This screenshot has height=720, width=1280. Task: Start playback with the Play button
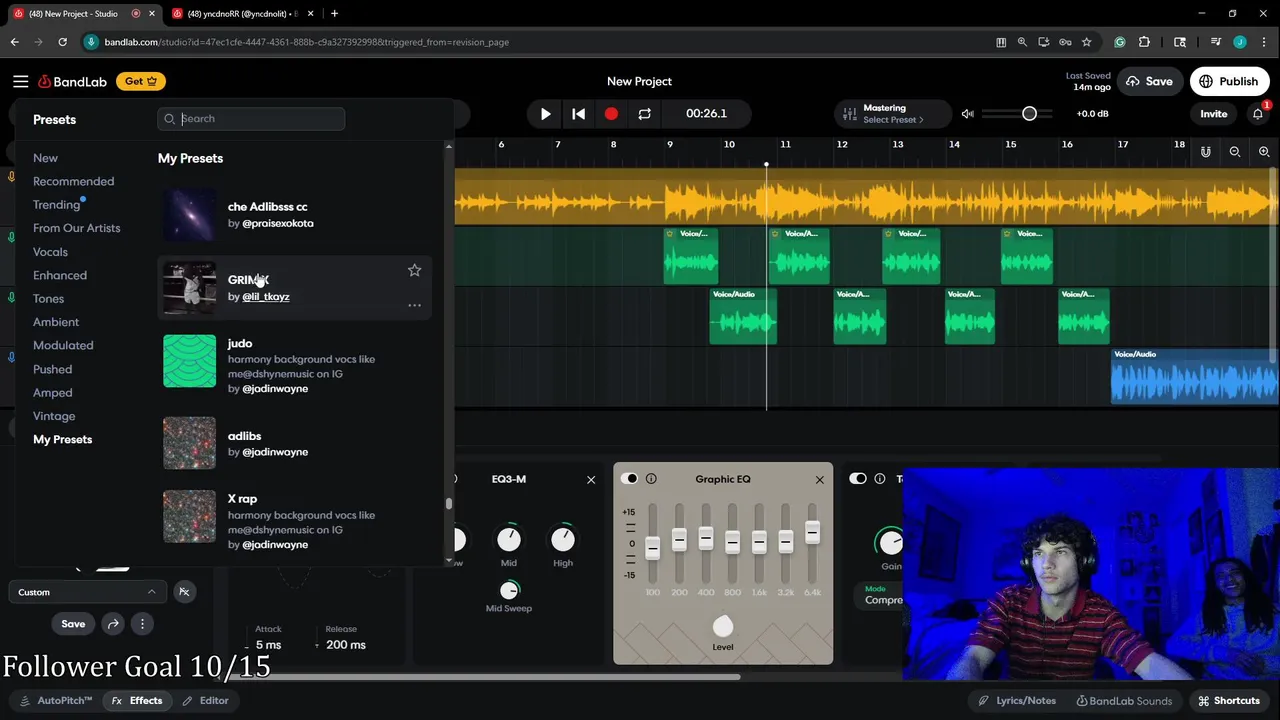545,114
